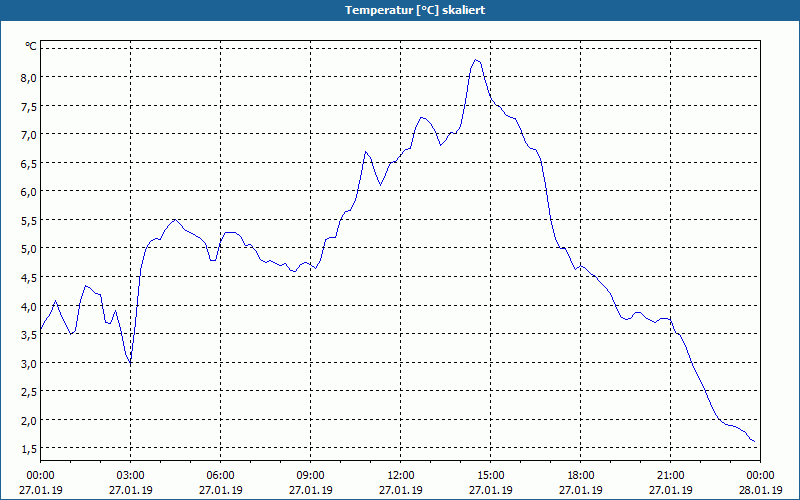Click the chart title 'Temperatur [°C] skaliert'
800x500 pixels.
[415, 10]
